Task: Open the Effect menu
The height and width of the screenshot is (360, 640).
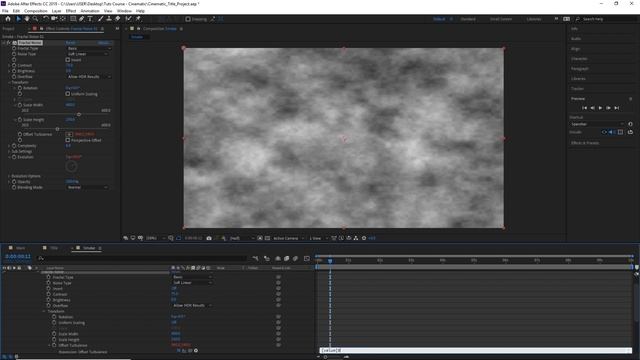Action: click(x=71, y=11)
